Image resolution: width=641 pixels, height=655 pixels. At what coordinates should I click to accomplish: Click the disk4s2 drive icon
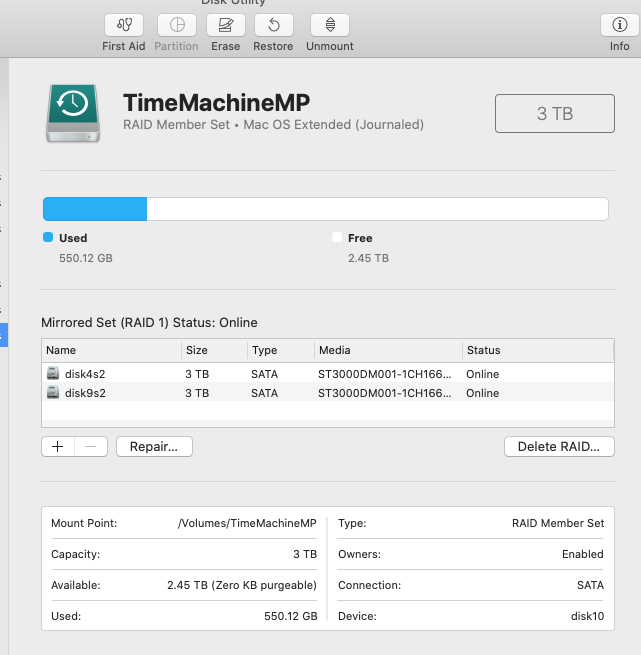coord(53,373)
